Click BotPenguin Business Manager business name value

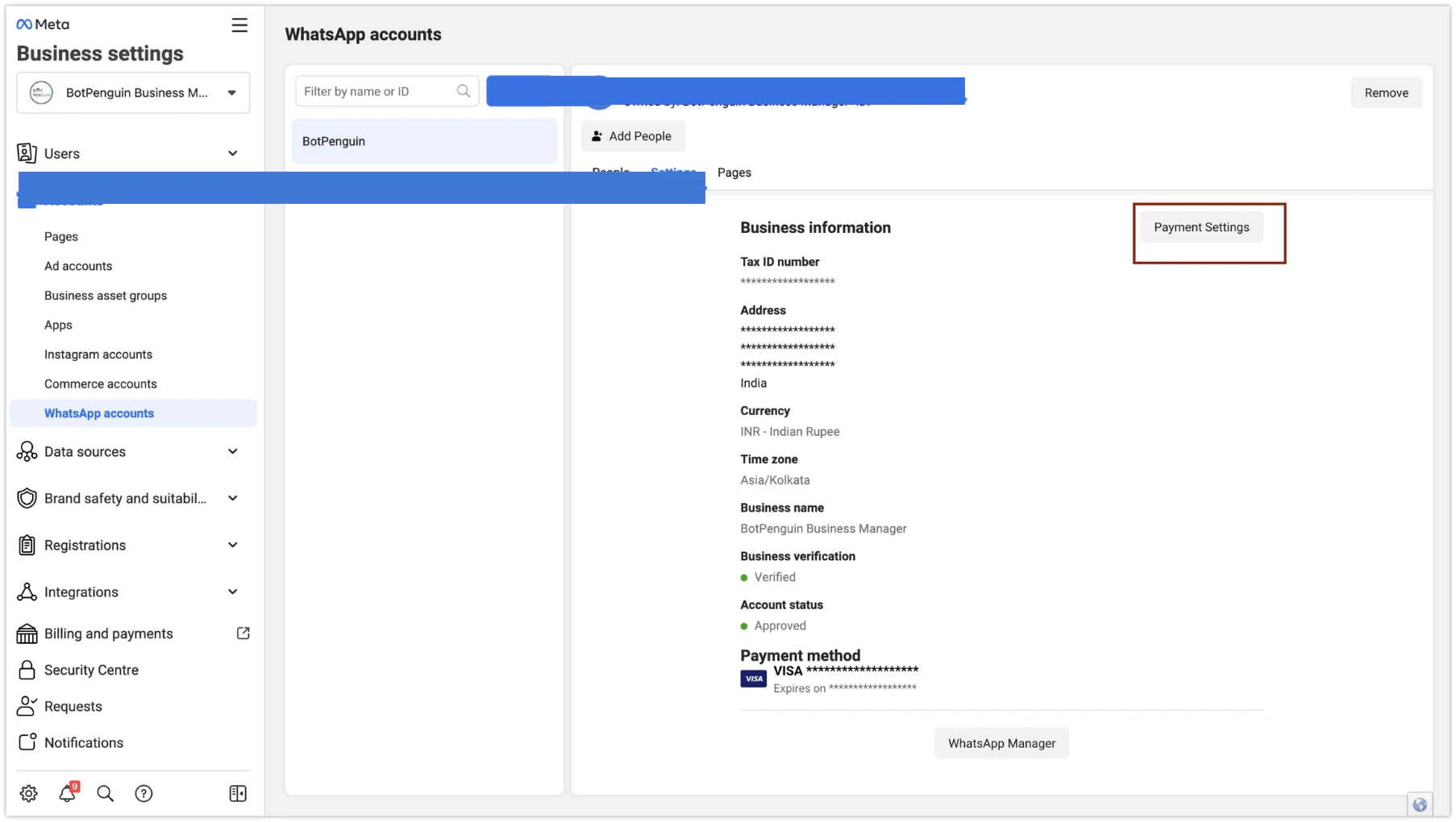[x=823, y=528]
